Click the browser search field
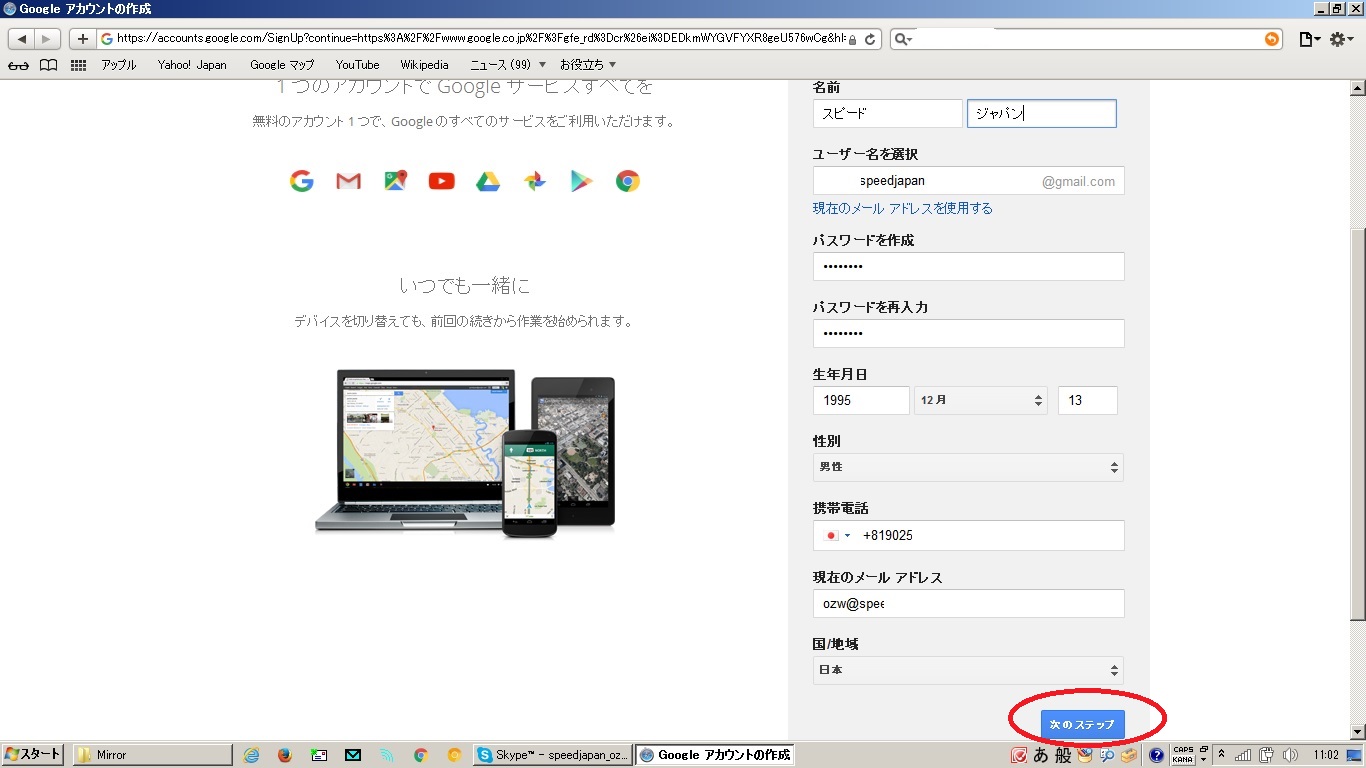 click(1087, 39)
